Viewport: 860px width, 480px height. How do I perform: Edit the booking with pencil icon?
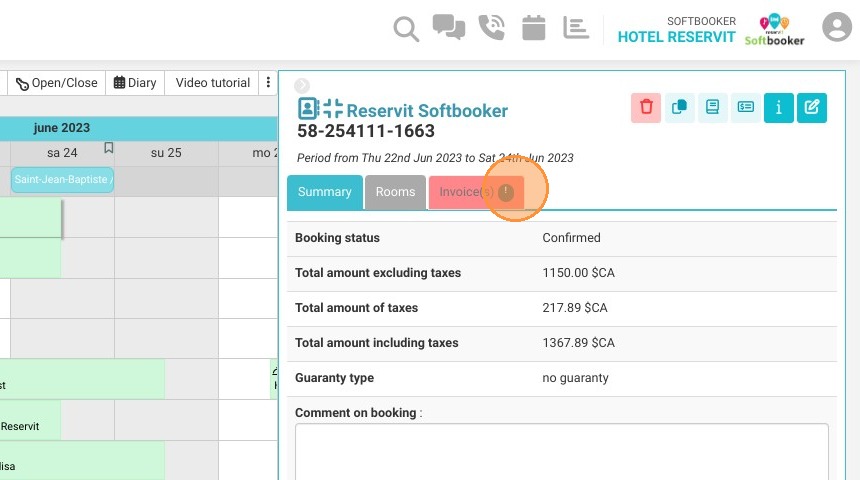point(812,108)
